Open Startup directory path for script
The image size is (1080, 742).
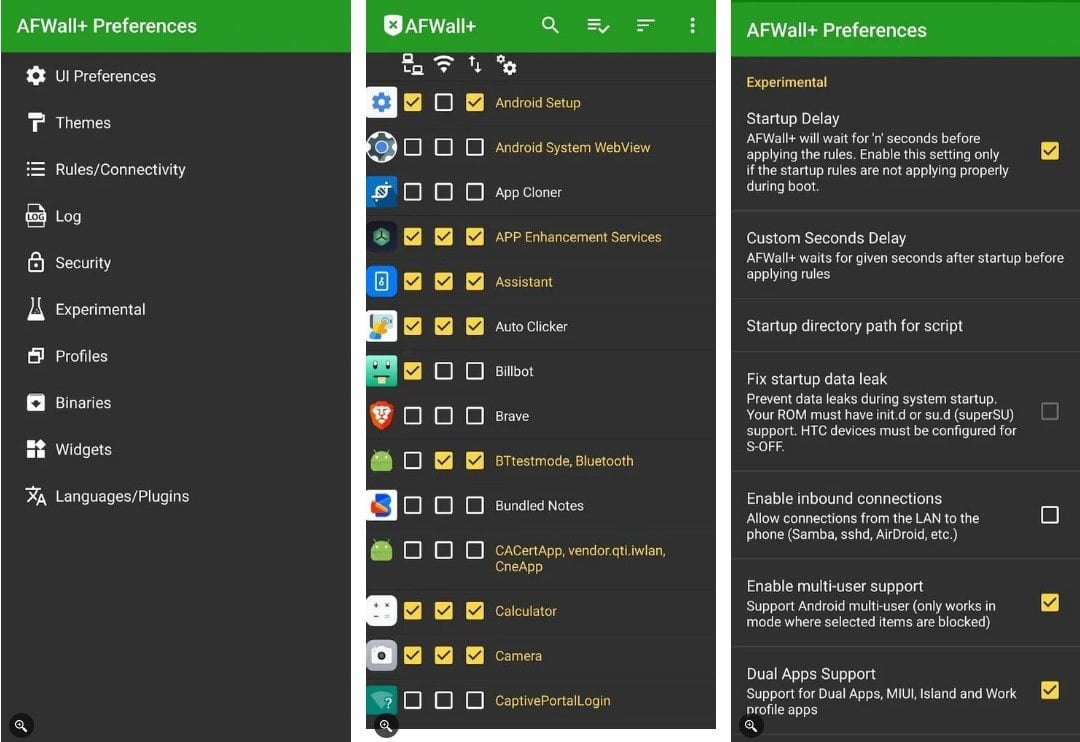point(855,326)
